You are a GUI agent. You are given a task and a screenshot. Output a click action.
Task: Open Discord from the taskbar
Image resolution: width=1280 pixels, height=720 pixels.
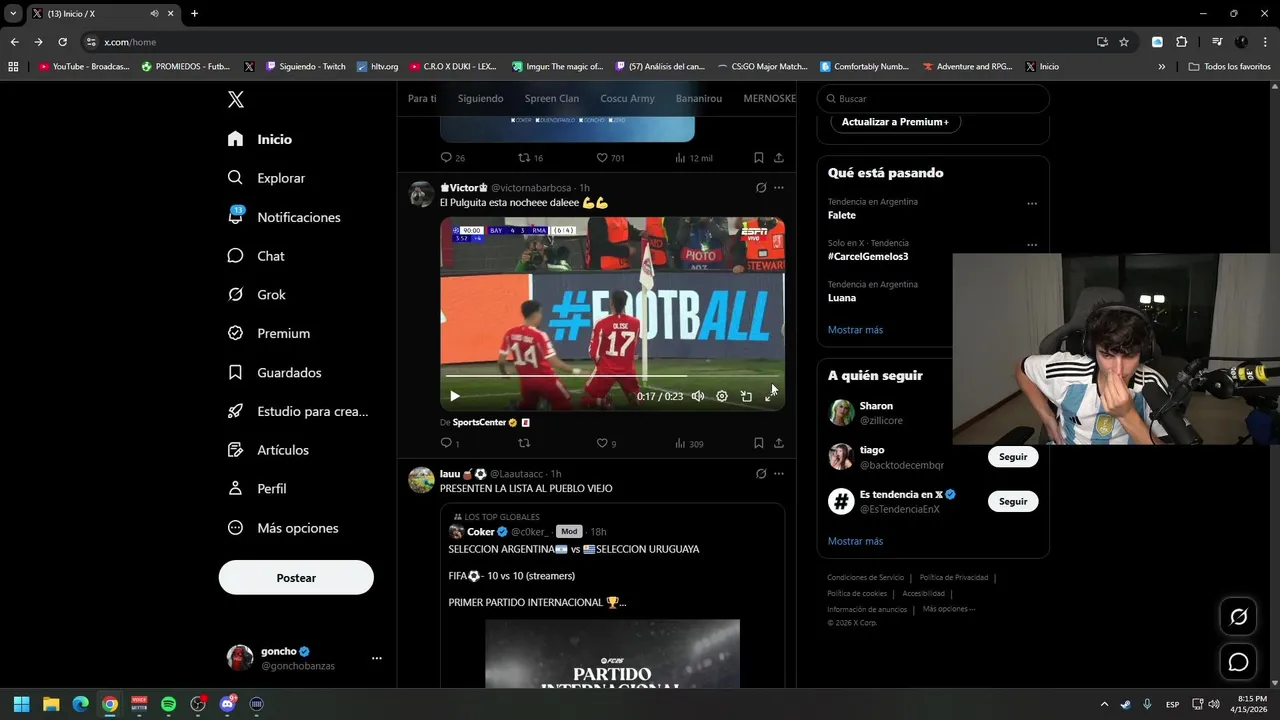pos(227,704)
